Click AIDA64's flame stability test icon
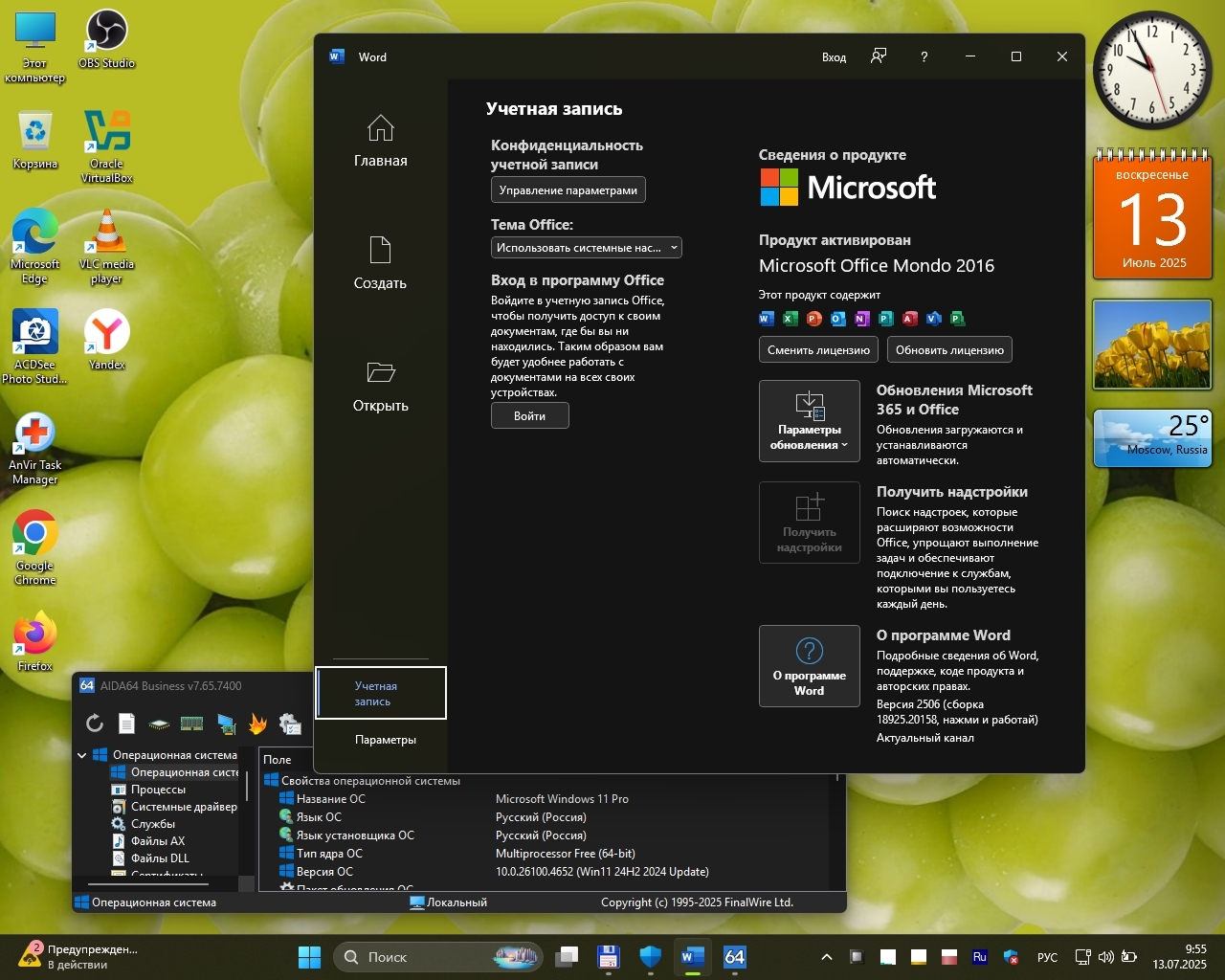1225x980 pixels. click(257, 724)
